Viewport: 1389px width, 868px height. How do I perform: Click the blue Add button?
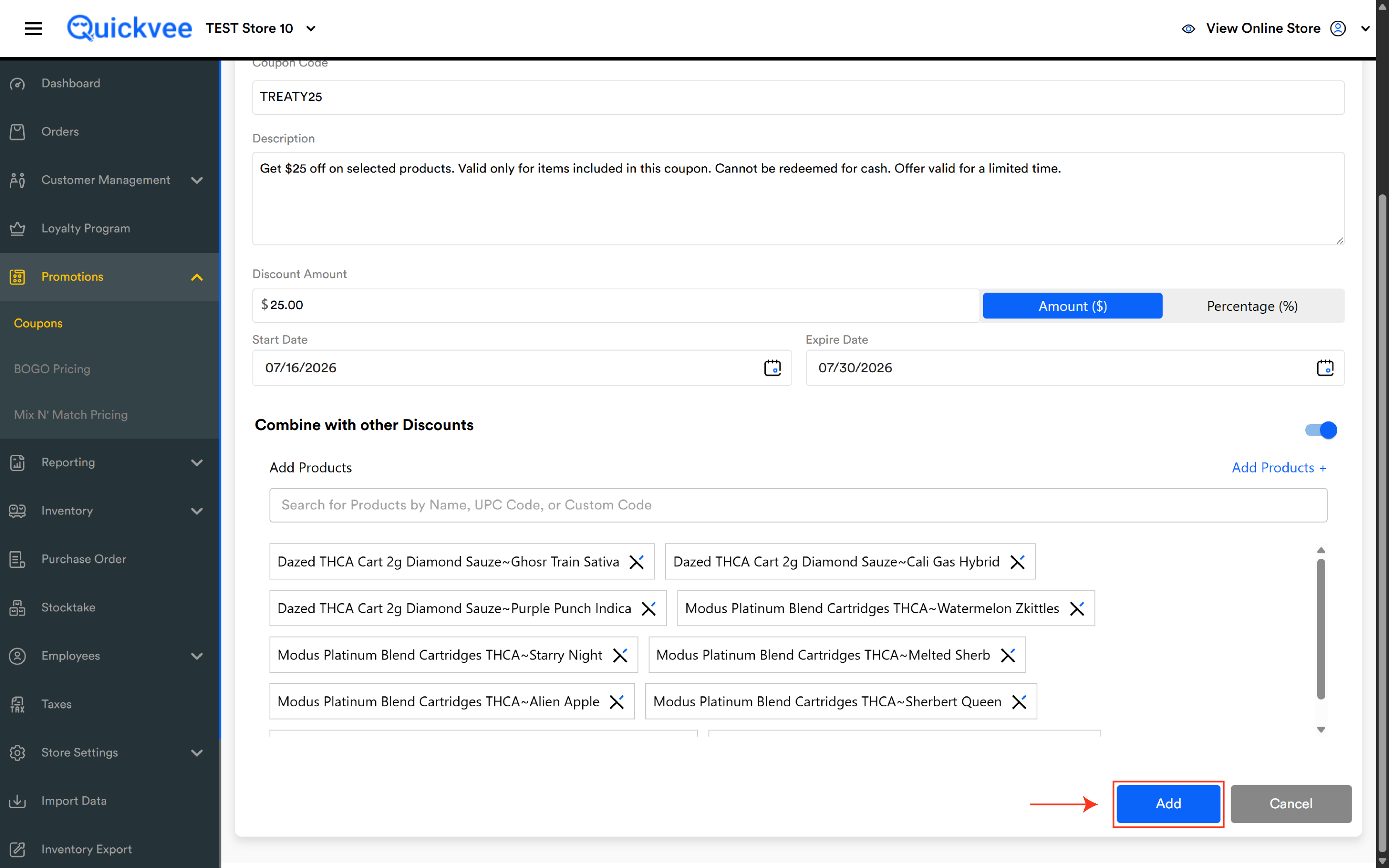coord(1168,803)
